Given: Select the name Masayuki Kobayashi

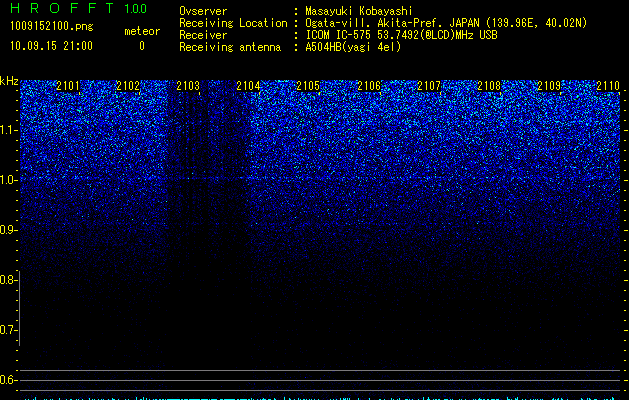Looking at the screenshot, I should tap(359, 11).
